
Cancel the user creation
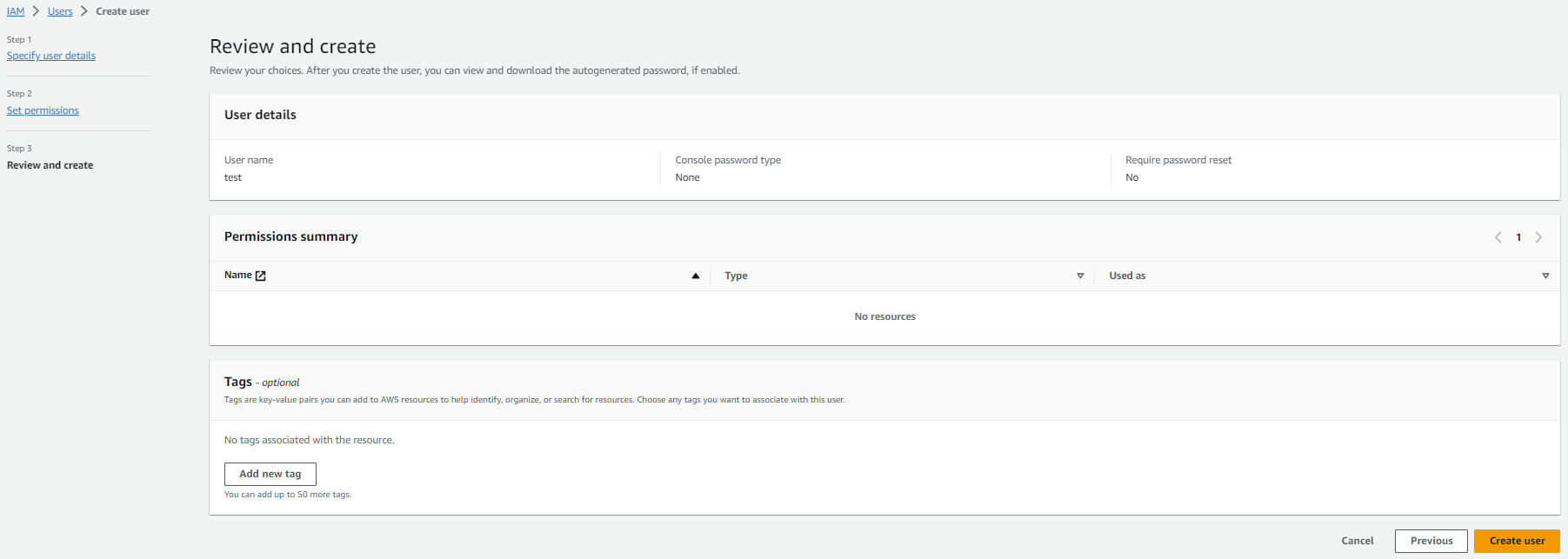pos(1357,541)
